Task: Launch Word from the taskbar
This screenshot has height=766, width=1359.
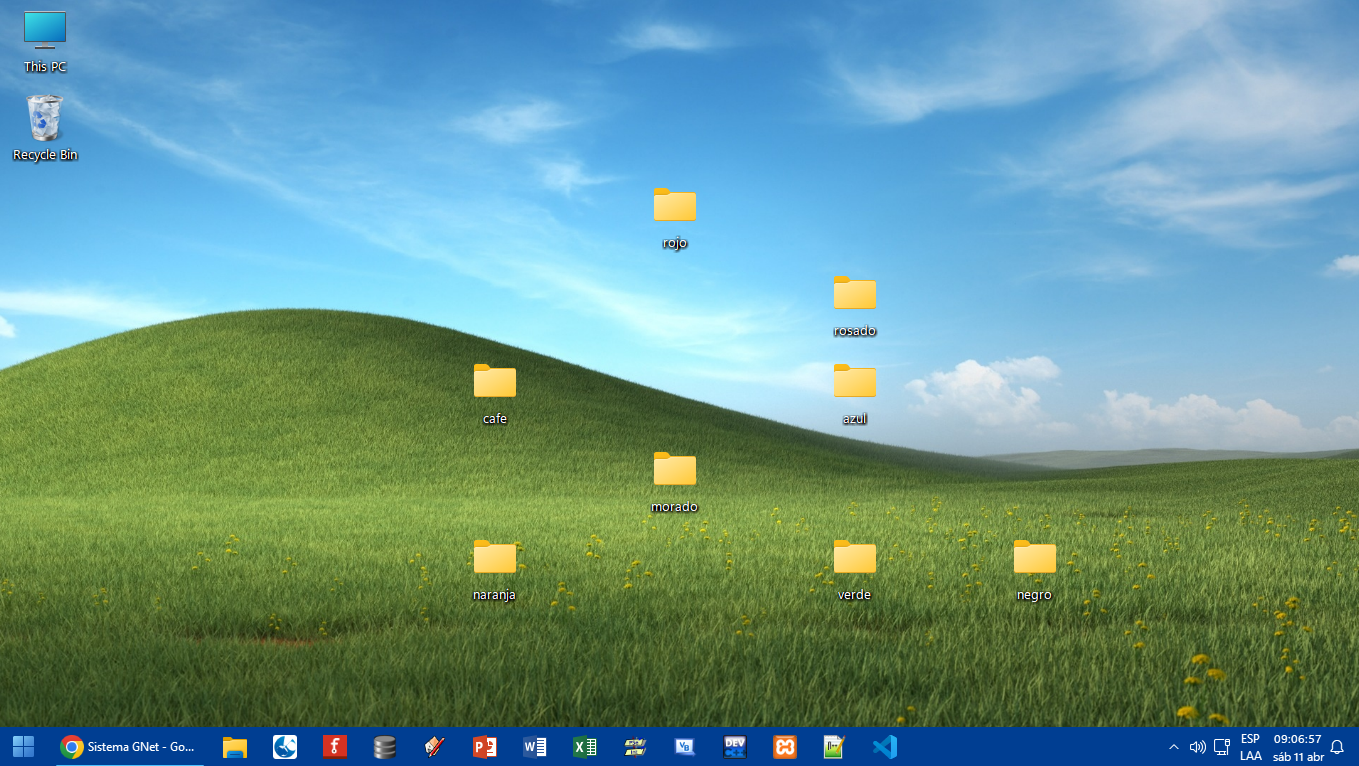Action: pos(535,746)
